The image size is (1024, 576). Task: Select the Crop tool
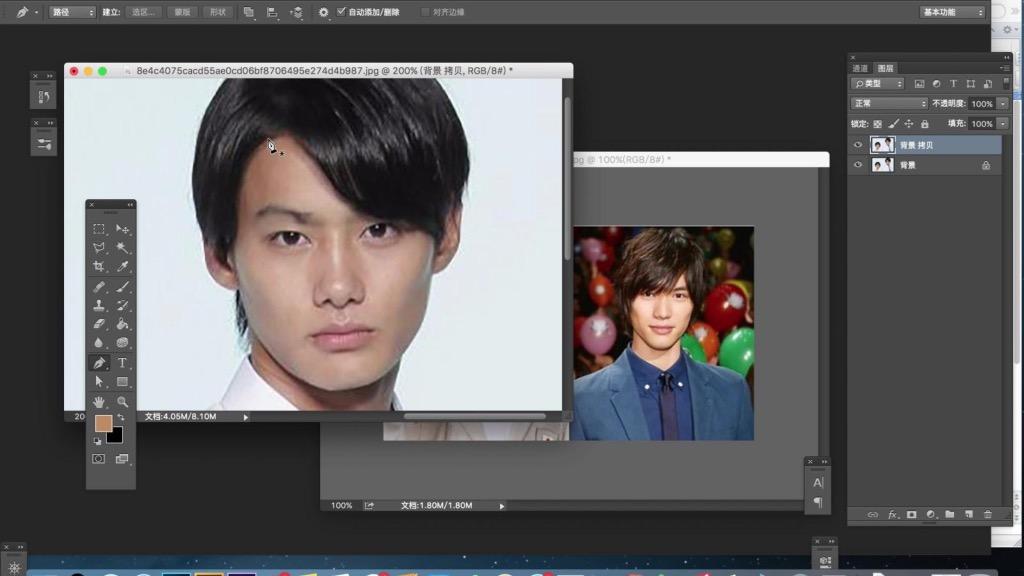99,266
